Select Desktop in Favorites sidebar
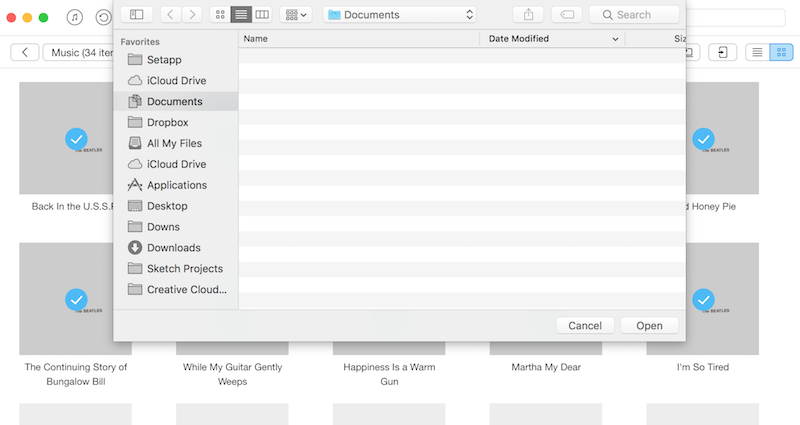Screen dimensions: 800x425 tap(176, 206)
